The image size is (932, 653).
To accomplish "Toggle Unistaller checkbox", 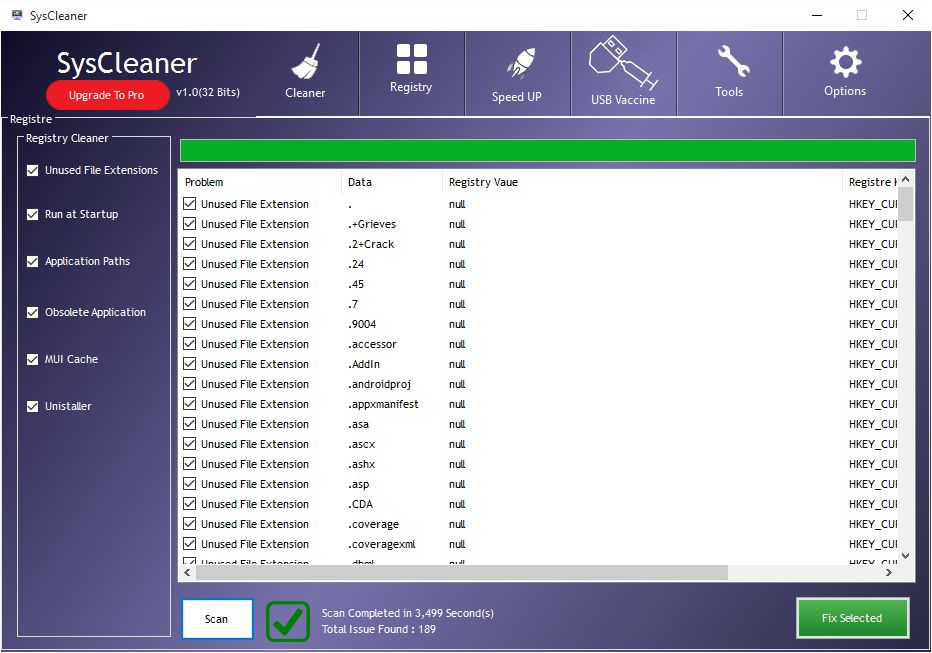I will click(33, 406).
